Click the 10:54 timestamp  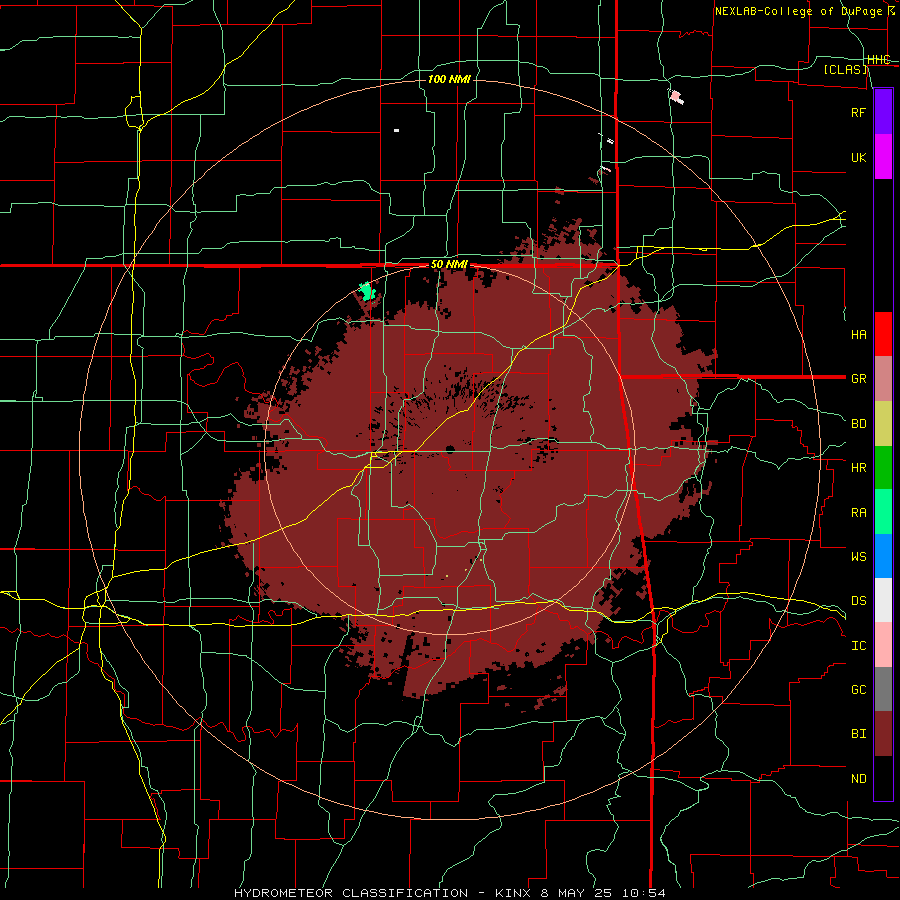[643, 893]
